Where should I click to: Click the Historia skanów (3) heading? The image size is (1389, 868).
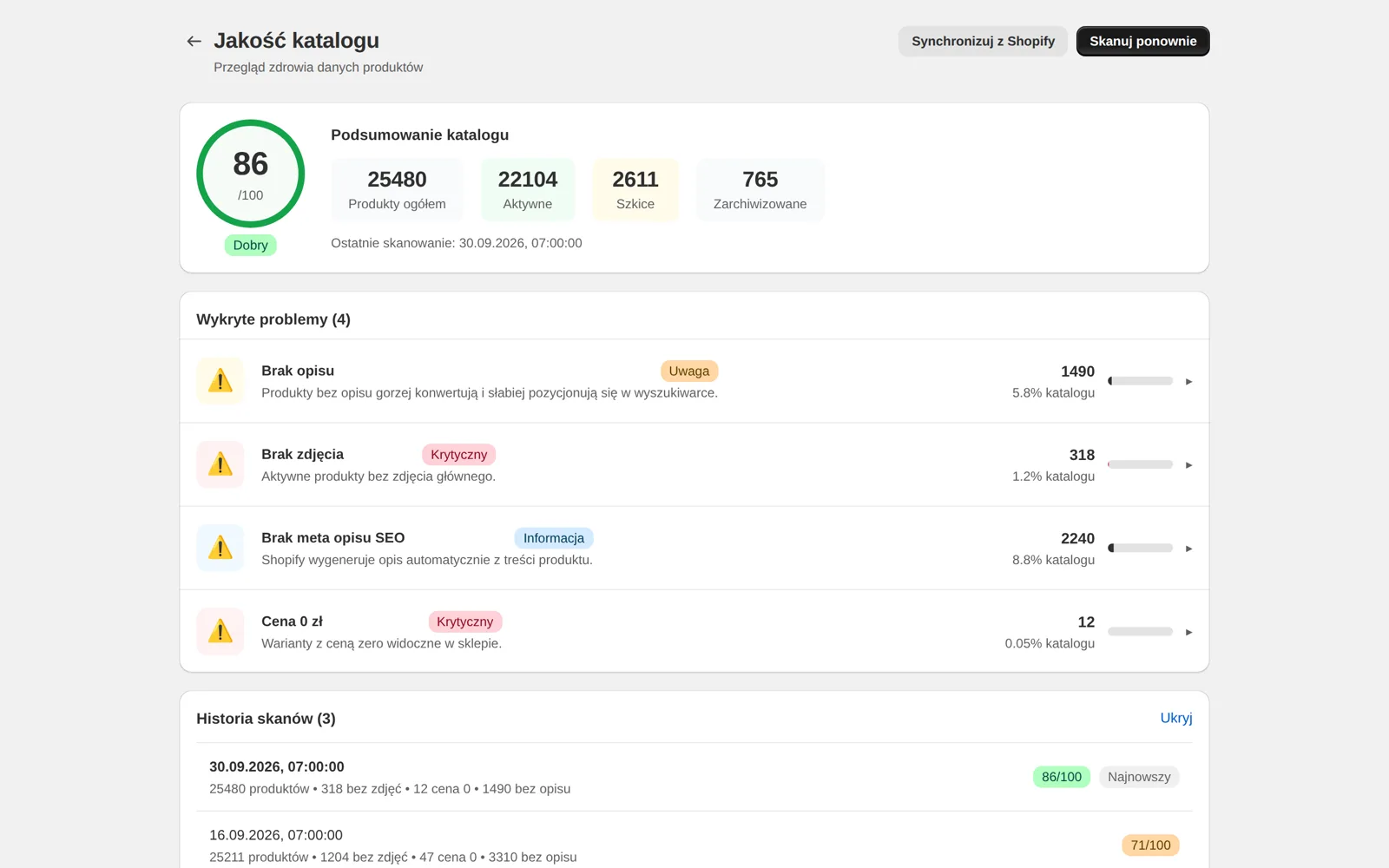pyautogui.click(x=266, y=719)
